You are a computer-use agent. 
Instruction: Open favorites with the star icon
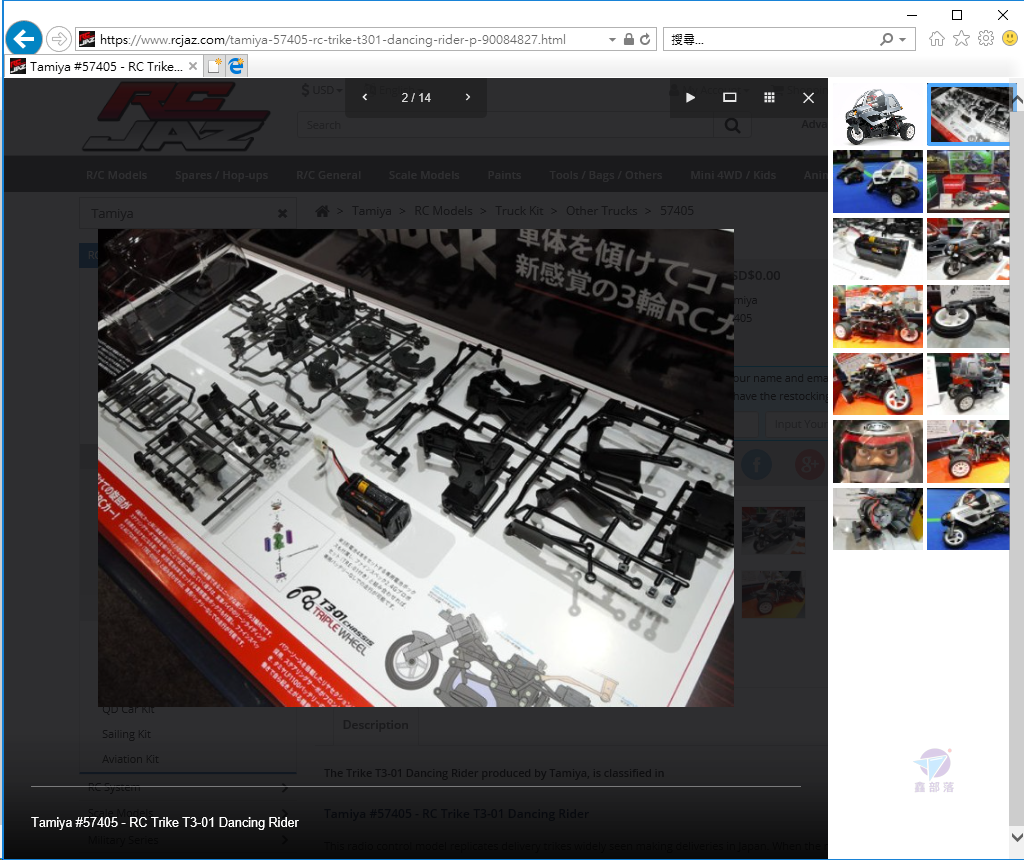pos(961,39)
